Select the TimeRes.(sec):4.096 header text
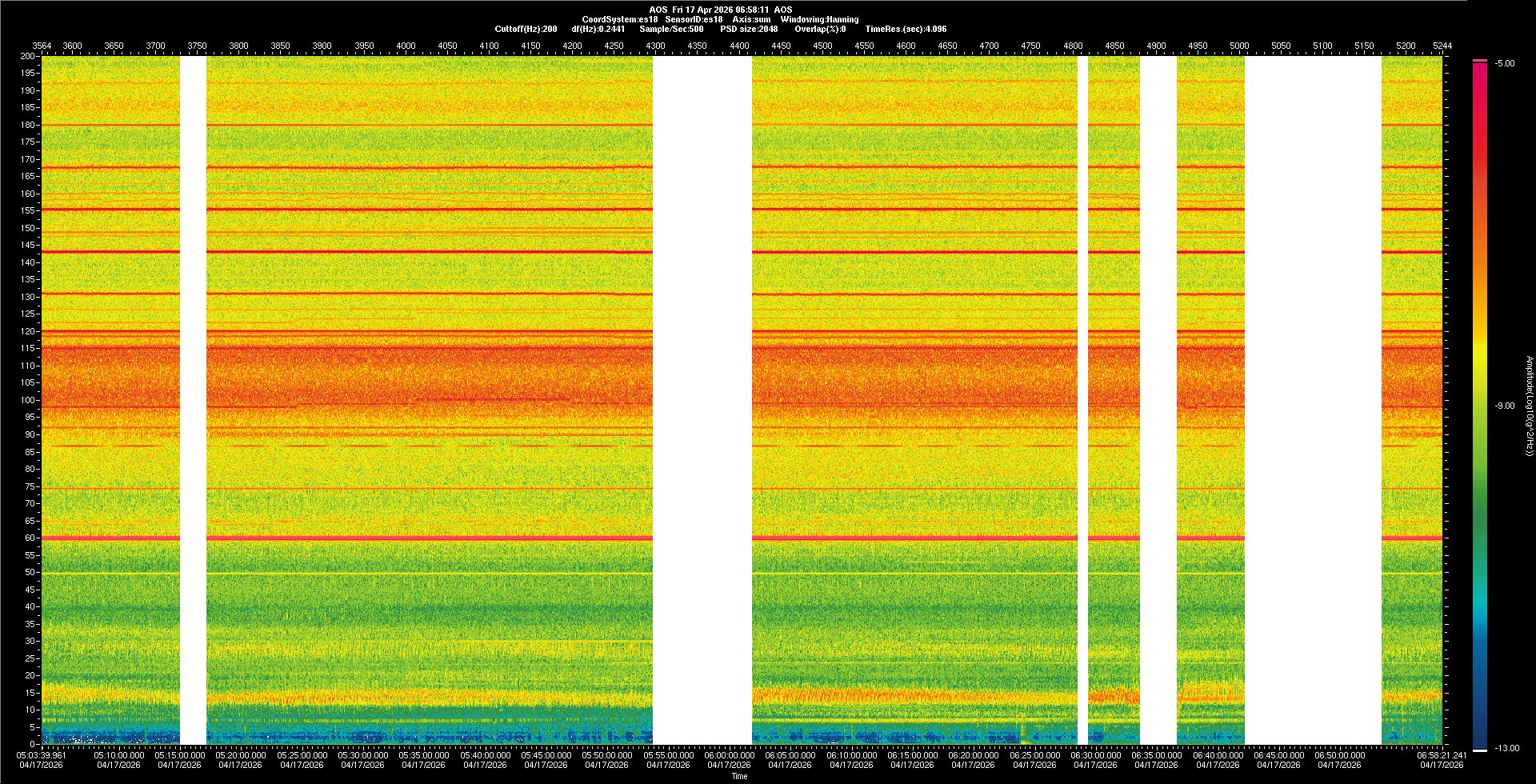 [906, 29]
